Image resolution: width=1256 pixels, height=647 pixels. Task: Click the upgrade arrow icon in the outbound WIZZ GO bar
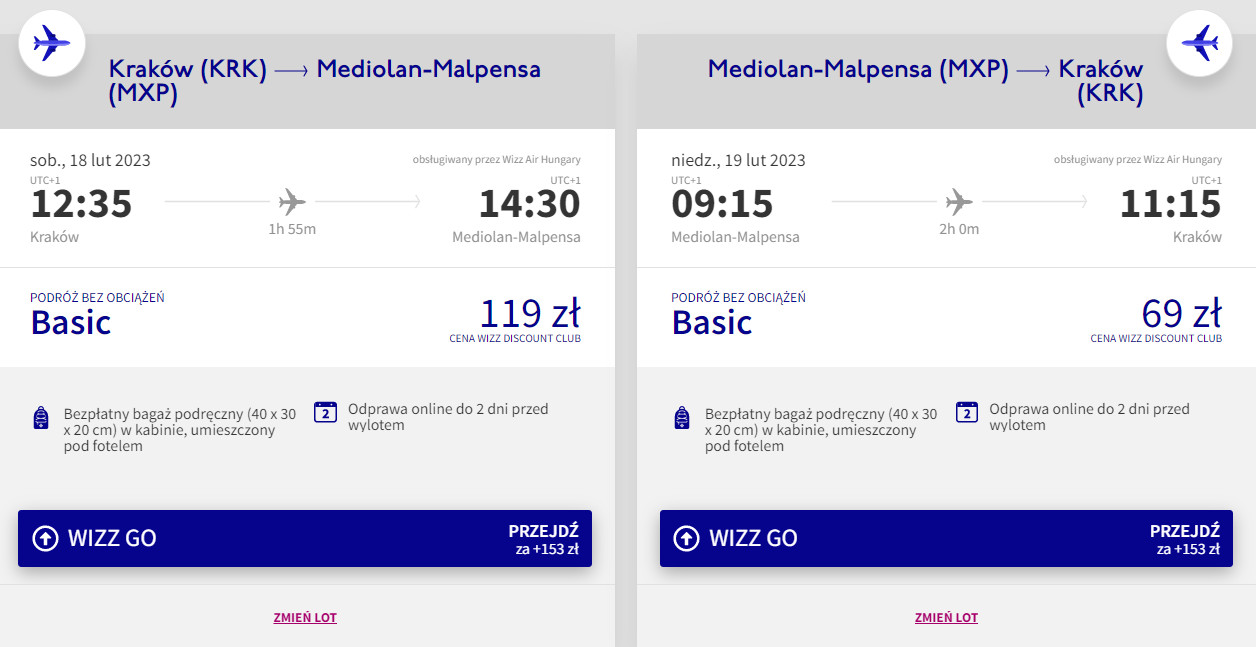point(45,538)
